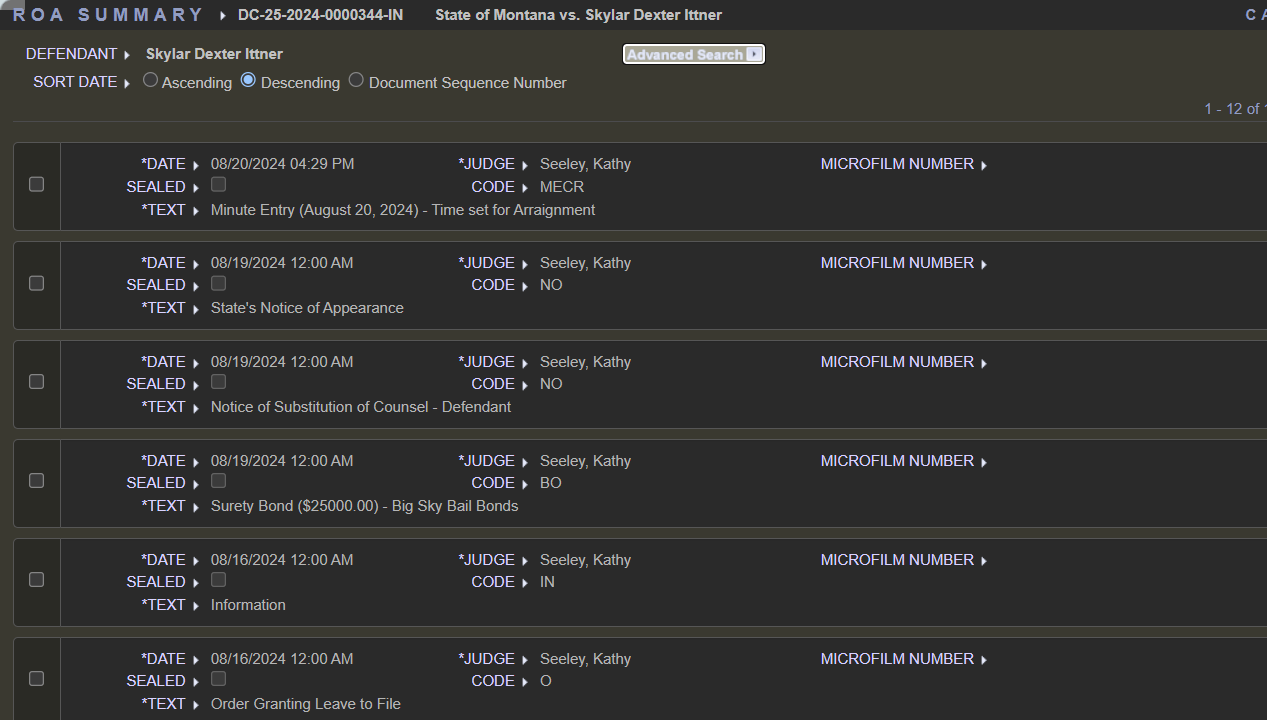Image resolution: width=1267 pixels, height=720 pixels.
Task: Click MICROFILM NUMBER arrow in State's Notice of Appearance row
Action: [984, 264]
